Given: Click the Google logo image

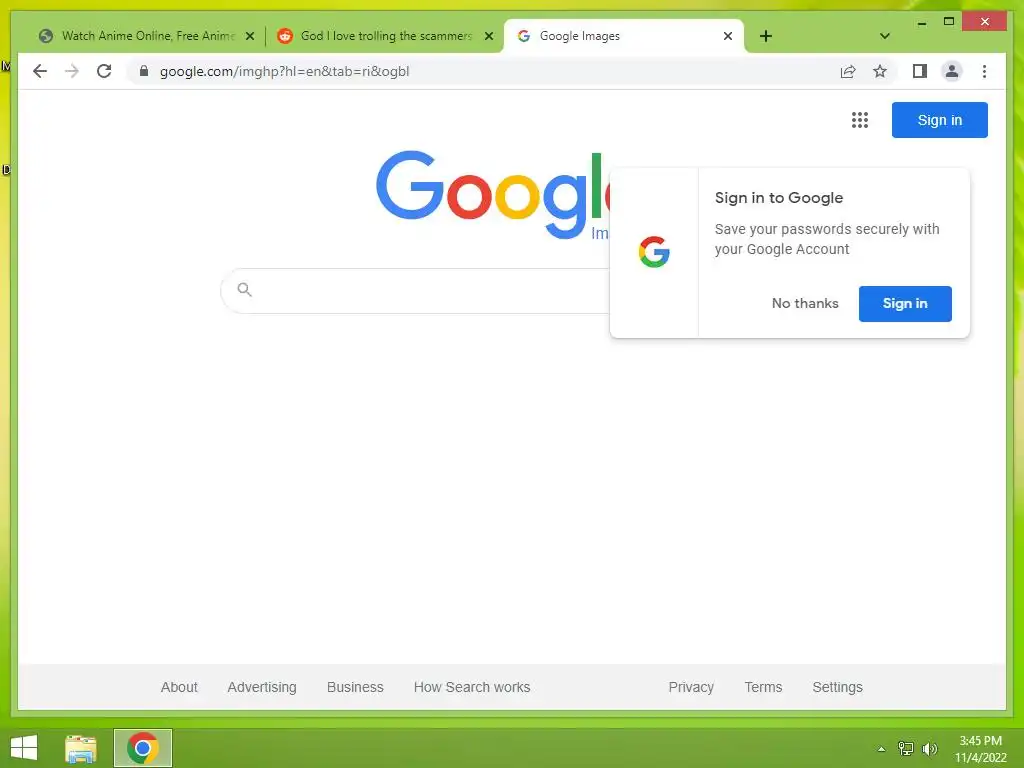Looking at the screenshot, I should coord(493,195).
